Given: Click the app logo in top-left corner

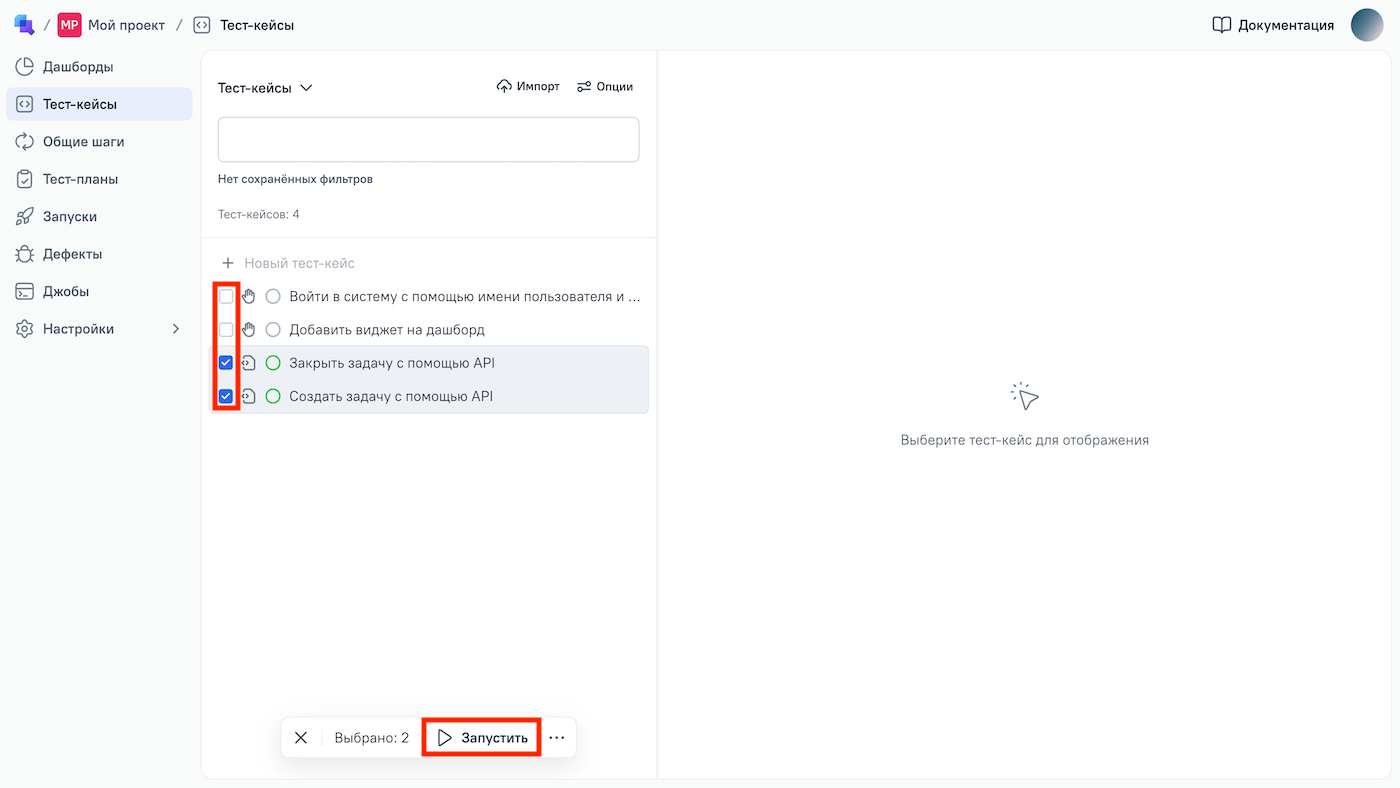Looking at the screenshot, I should coord(24,25).
